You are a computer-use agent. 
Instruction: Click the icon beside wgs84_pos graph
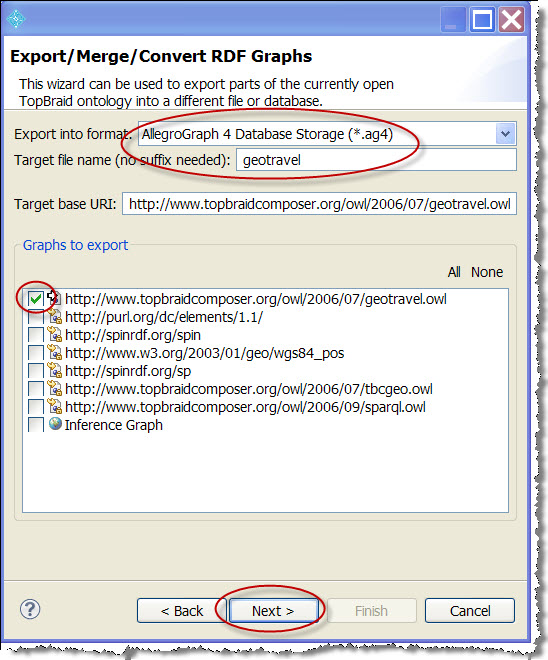[x=55, y=352]
